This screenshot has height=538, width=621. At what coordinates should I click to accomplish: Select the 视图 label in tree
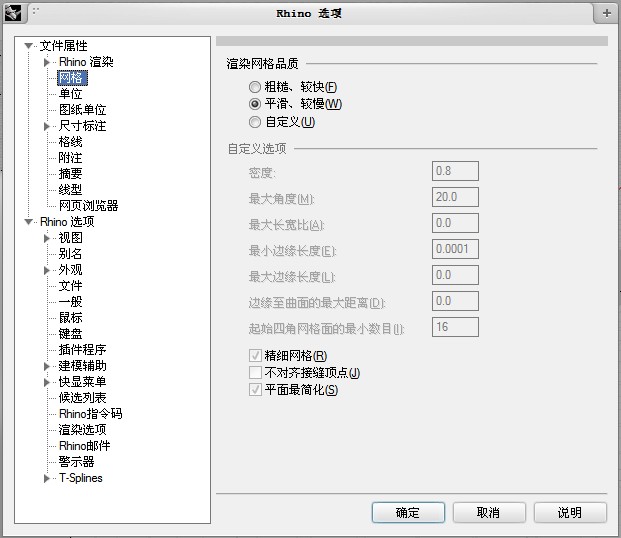click(x=70, y=238)
